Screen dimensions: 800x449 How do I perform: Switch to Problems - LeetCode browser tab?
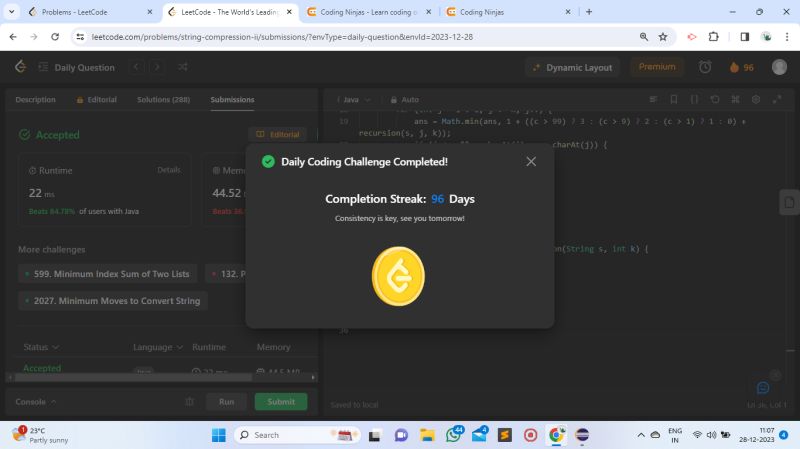[91, 12]
